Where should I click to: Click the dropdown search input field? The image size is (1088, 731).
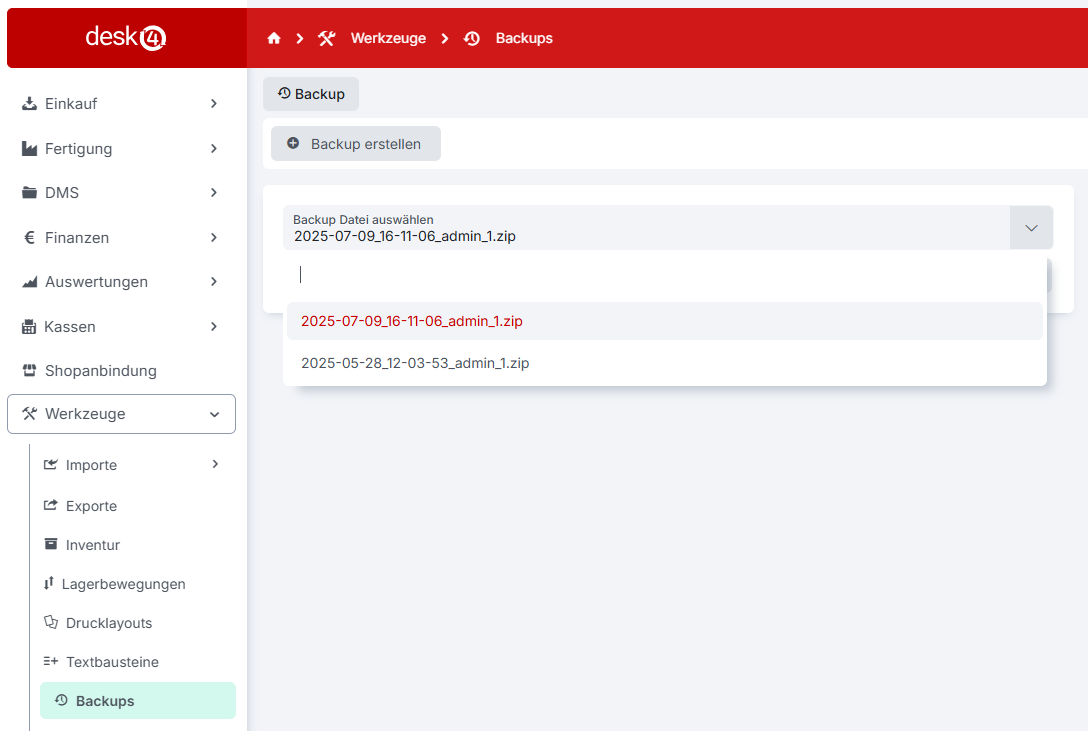[665, 274]
